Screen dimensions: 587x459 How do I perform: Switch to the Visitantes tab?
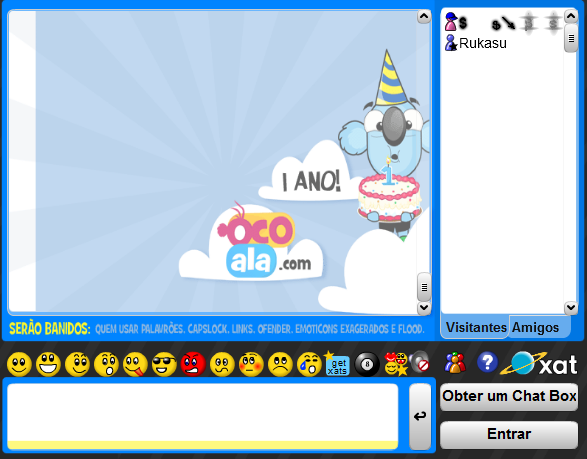click(x=476, y=327)
